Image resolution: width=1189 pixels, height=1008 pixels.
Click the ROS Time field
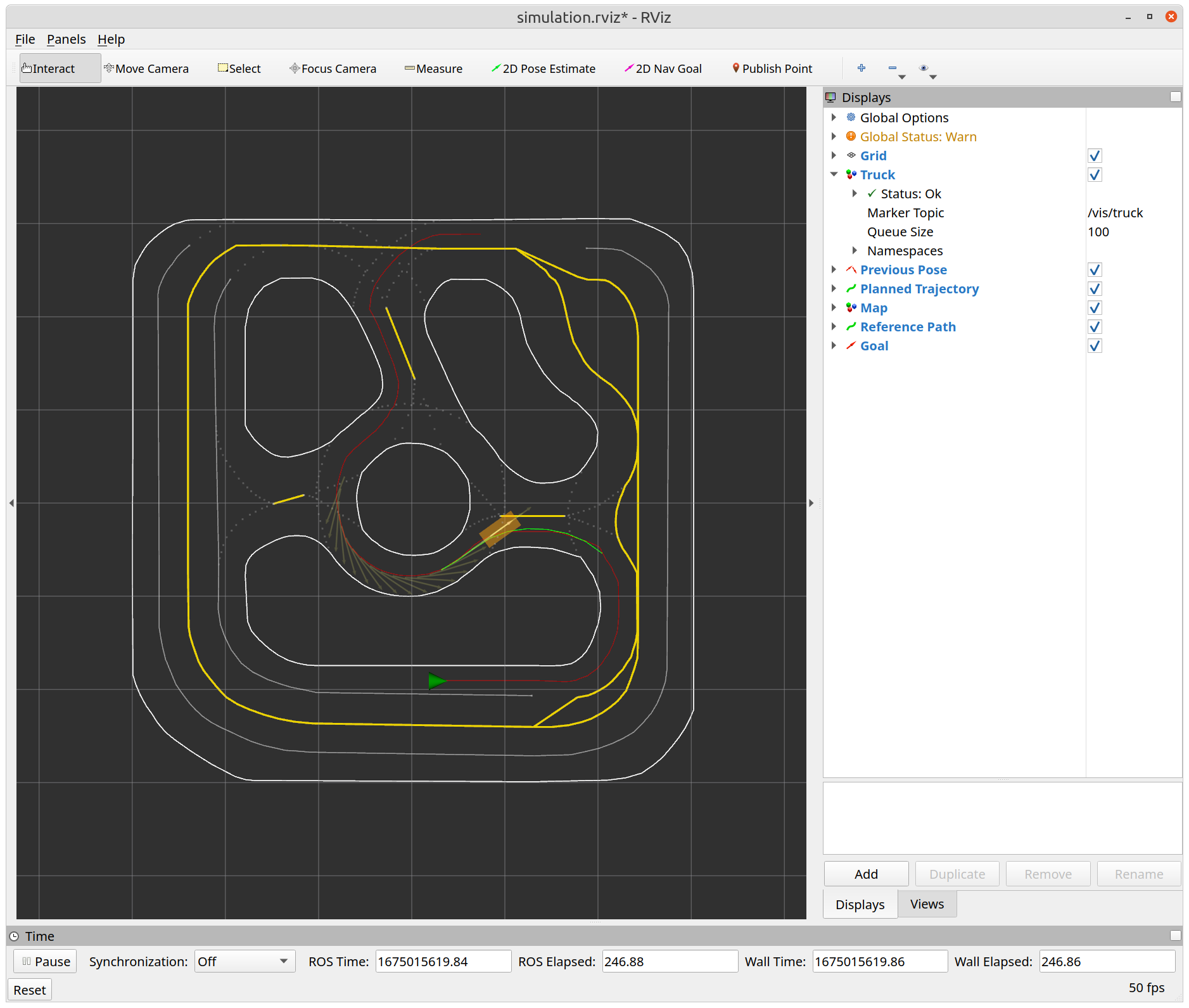click(443, 961)
